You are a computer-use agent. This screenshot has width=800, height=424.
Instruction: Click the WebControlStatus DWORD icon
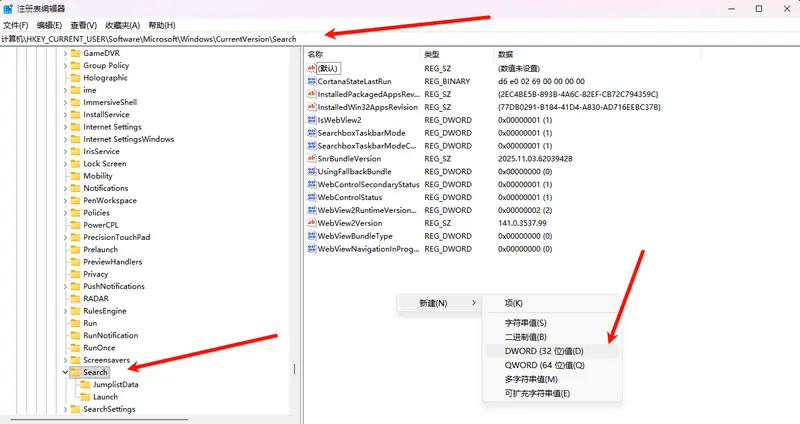click(312, 197)
